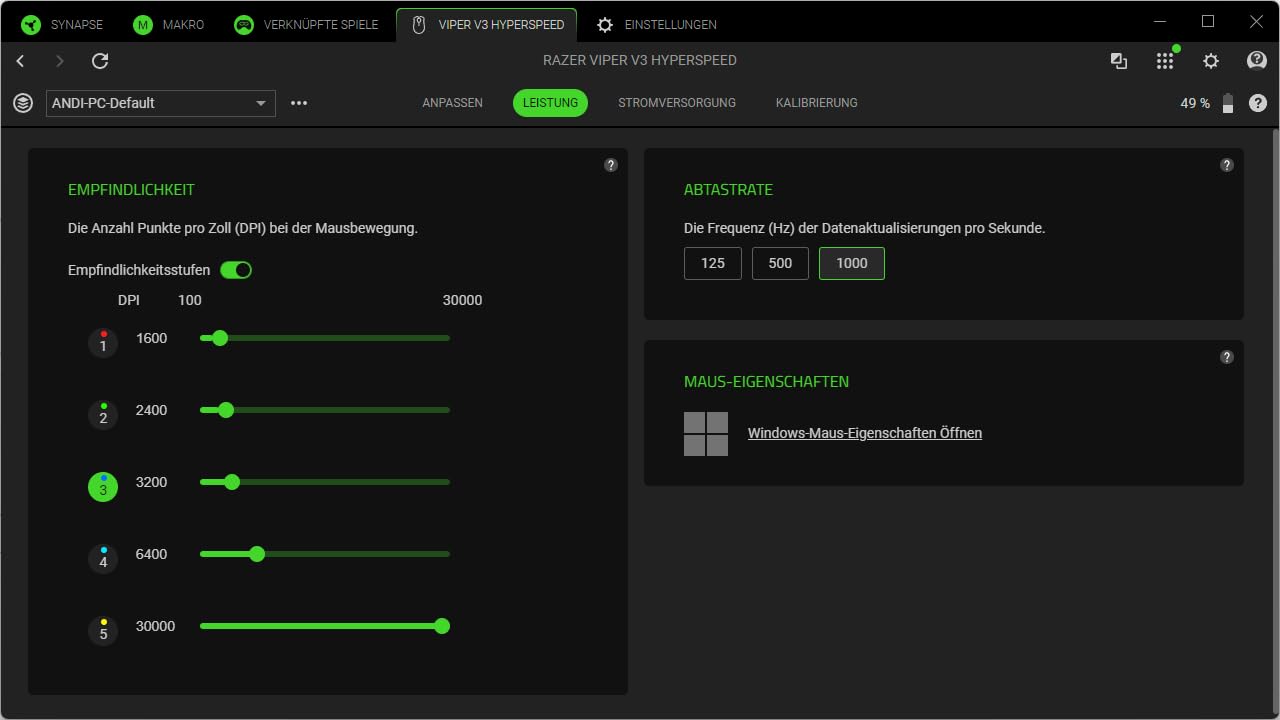Set polling rate to 1000 Hz

click(x=852, y=263)
